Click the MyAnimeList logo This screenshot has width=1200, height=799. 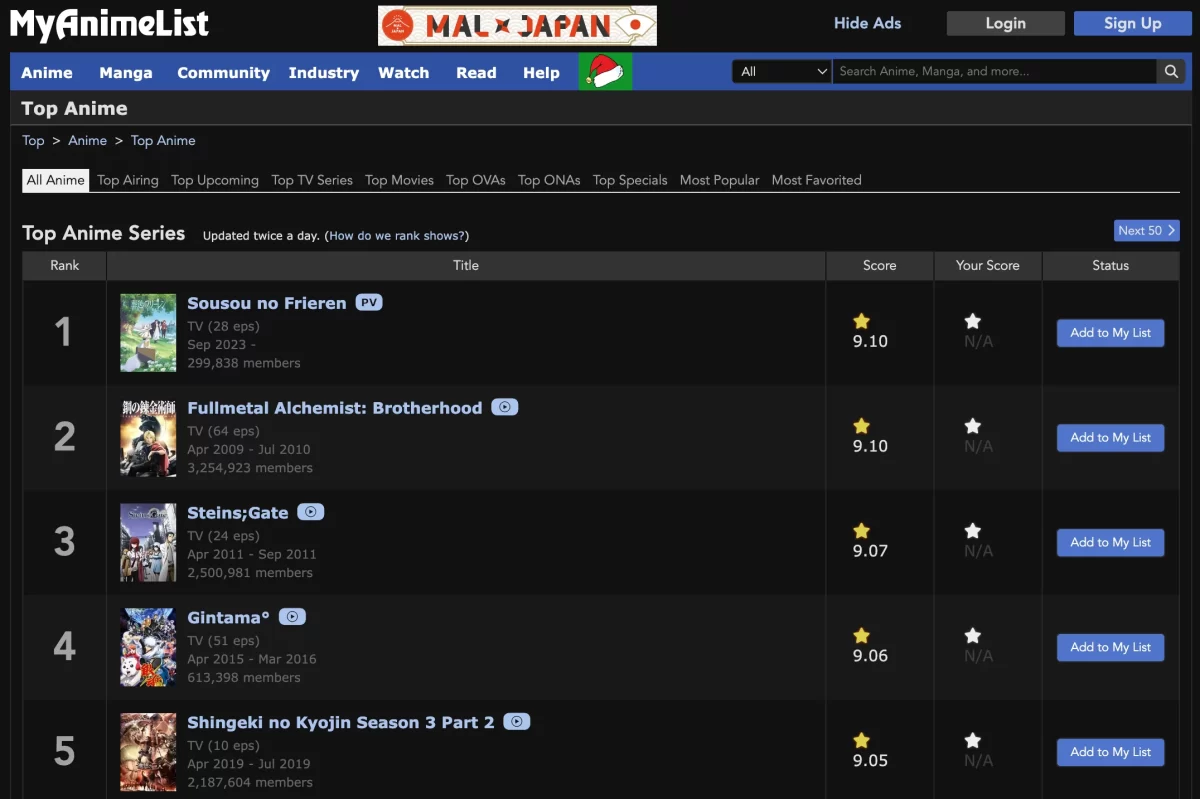pyautogui.click(x=110, y=25)
